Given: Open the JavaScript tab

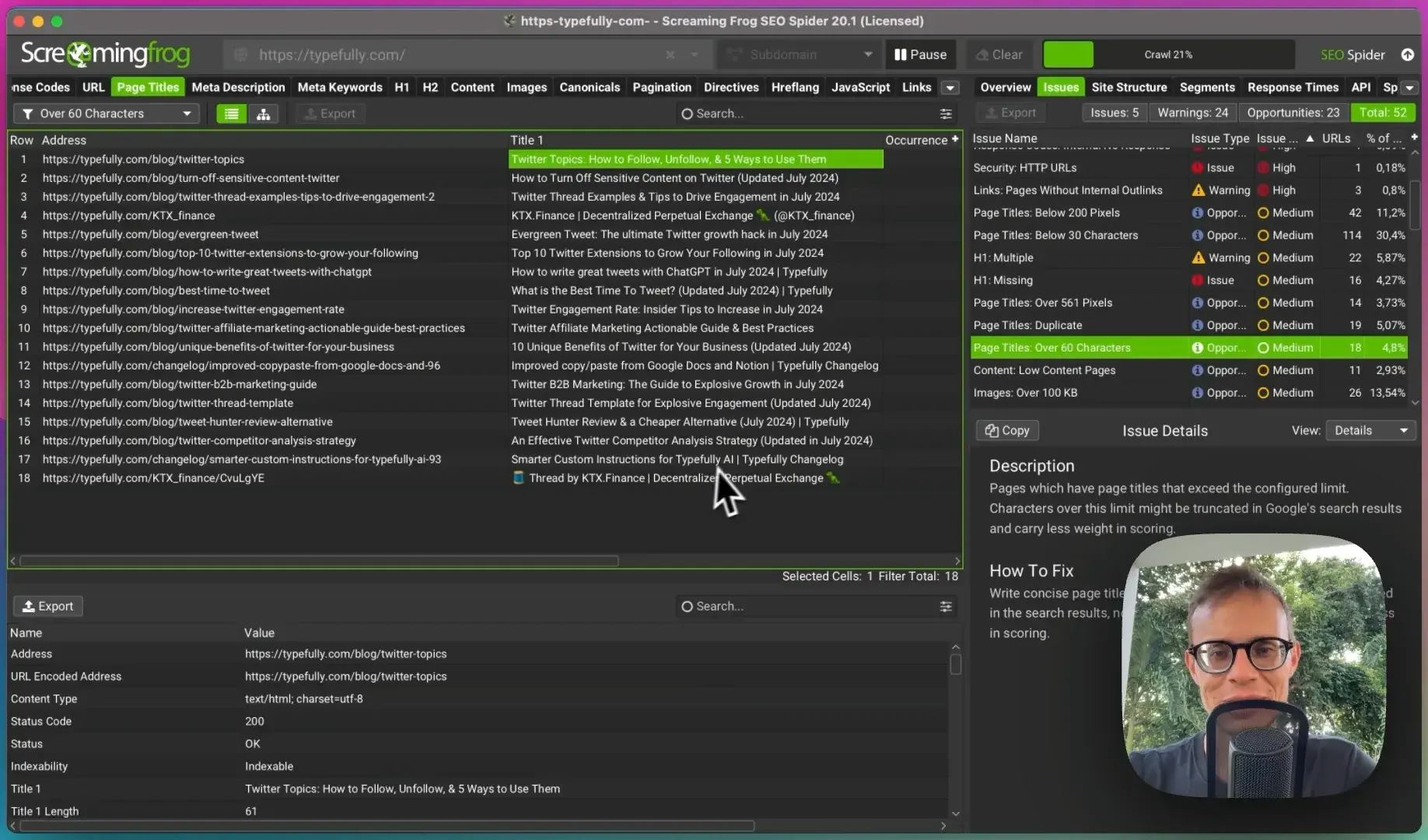Looking at the screenshot, I should point(860,87).
